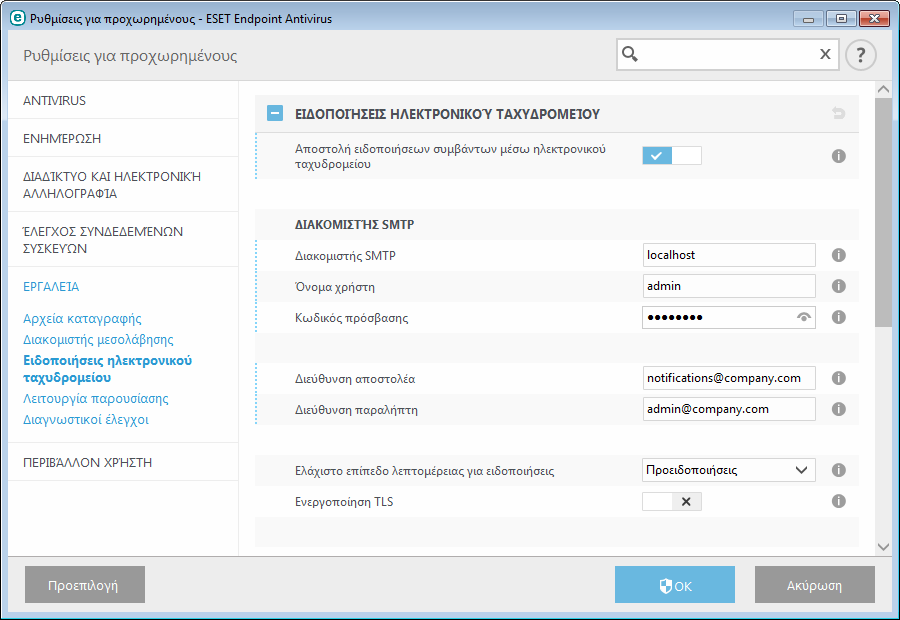Show info for Ενεργοποίηση TLS
Viewport: 900px width, 620px height.
(x=839, y=501)
